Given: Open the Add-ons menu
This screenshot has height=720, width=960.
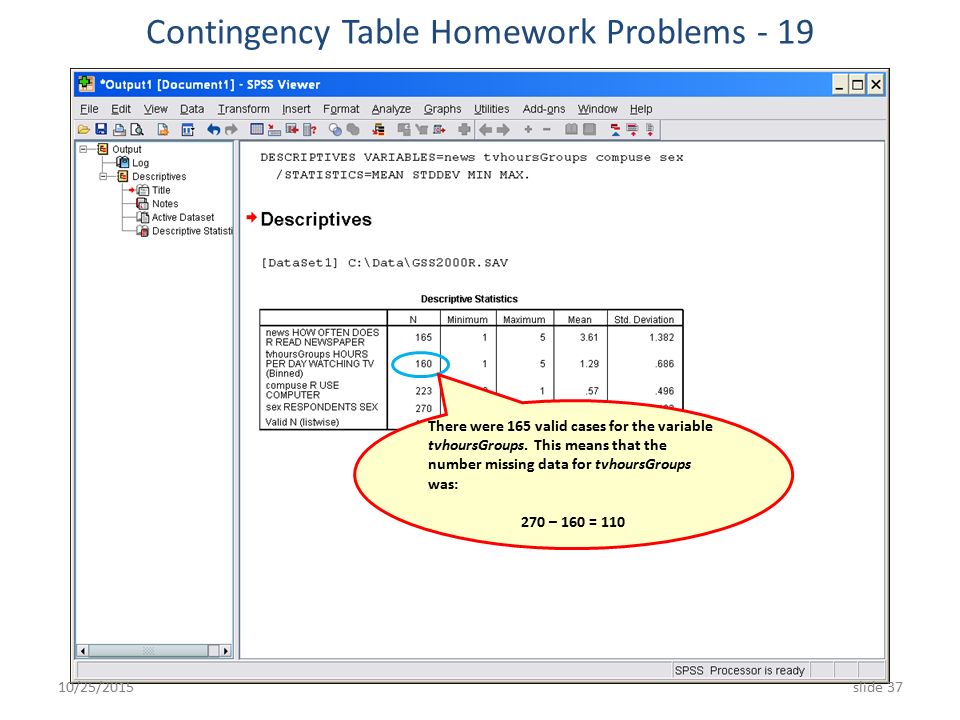Looking at the screenshot, I should (544, 109).
